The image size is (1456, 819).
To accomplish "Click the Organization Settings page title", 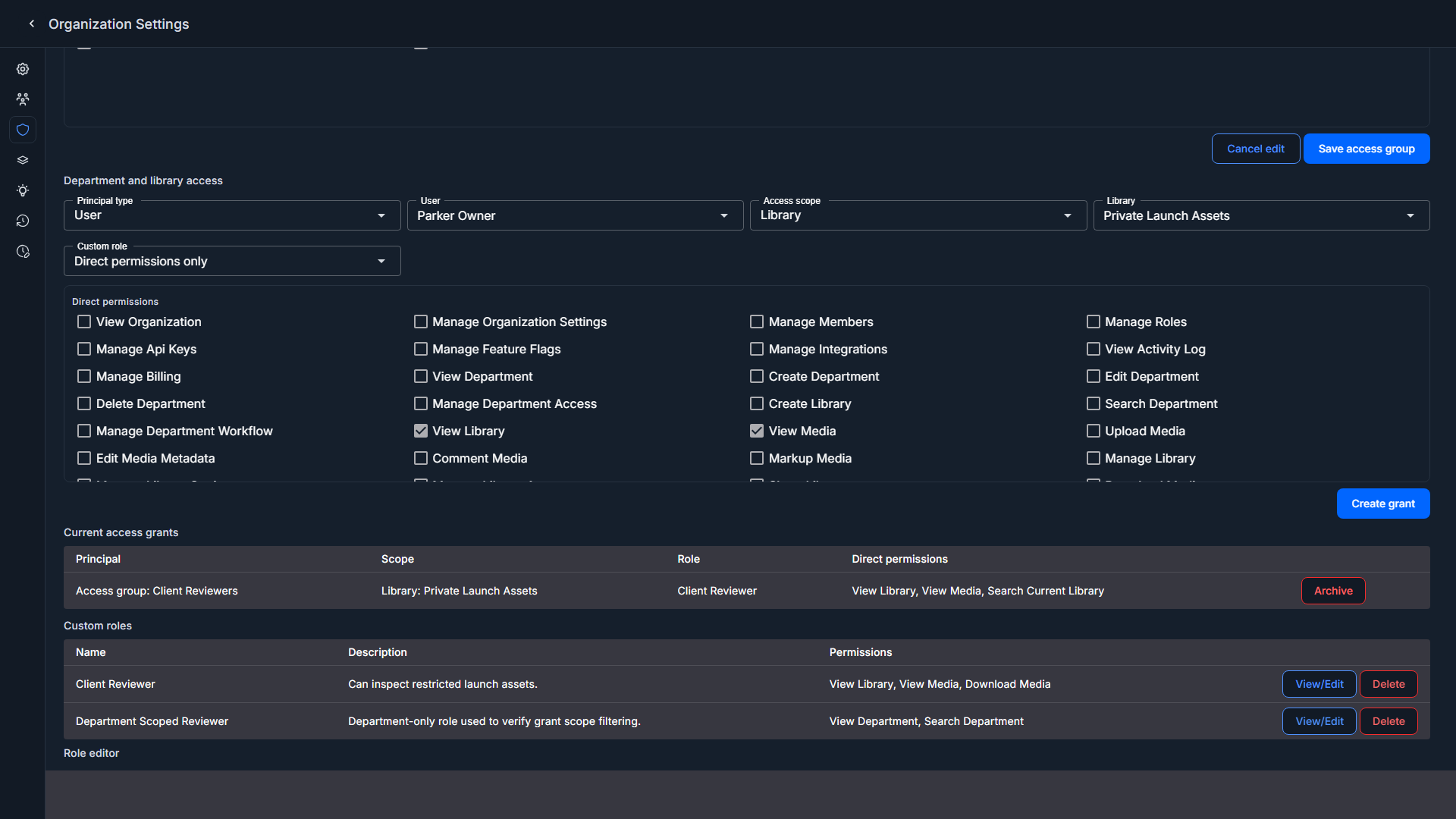I will click(x=119, y=24).
